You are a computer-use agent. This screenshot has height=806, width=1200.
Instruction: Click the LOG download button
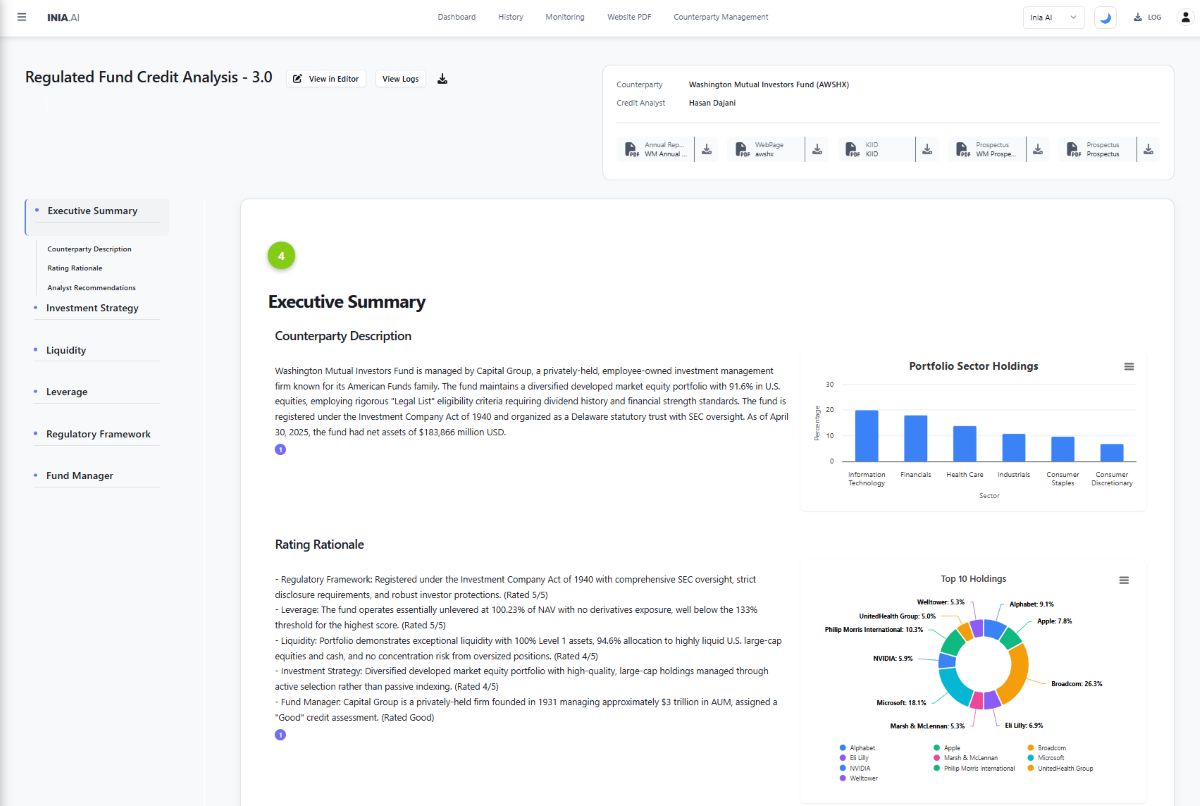[x=1147, y=17]
